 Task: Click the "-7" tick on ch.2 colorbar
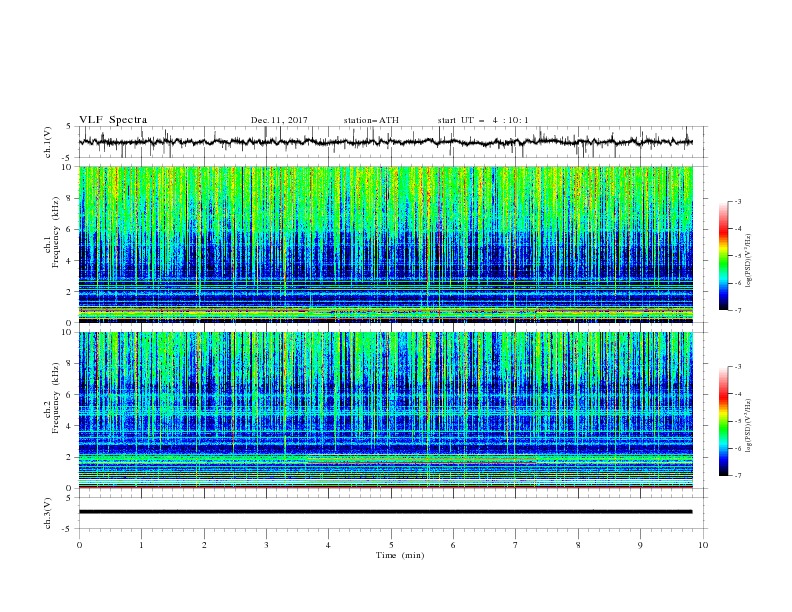pos(738,476)
